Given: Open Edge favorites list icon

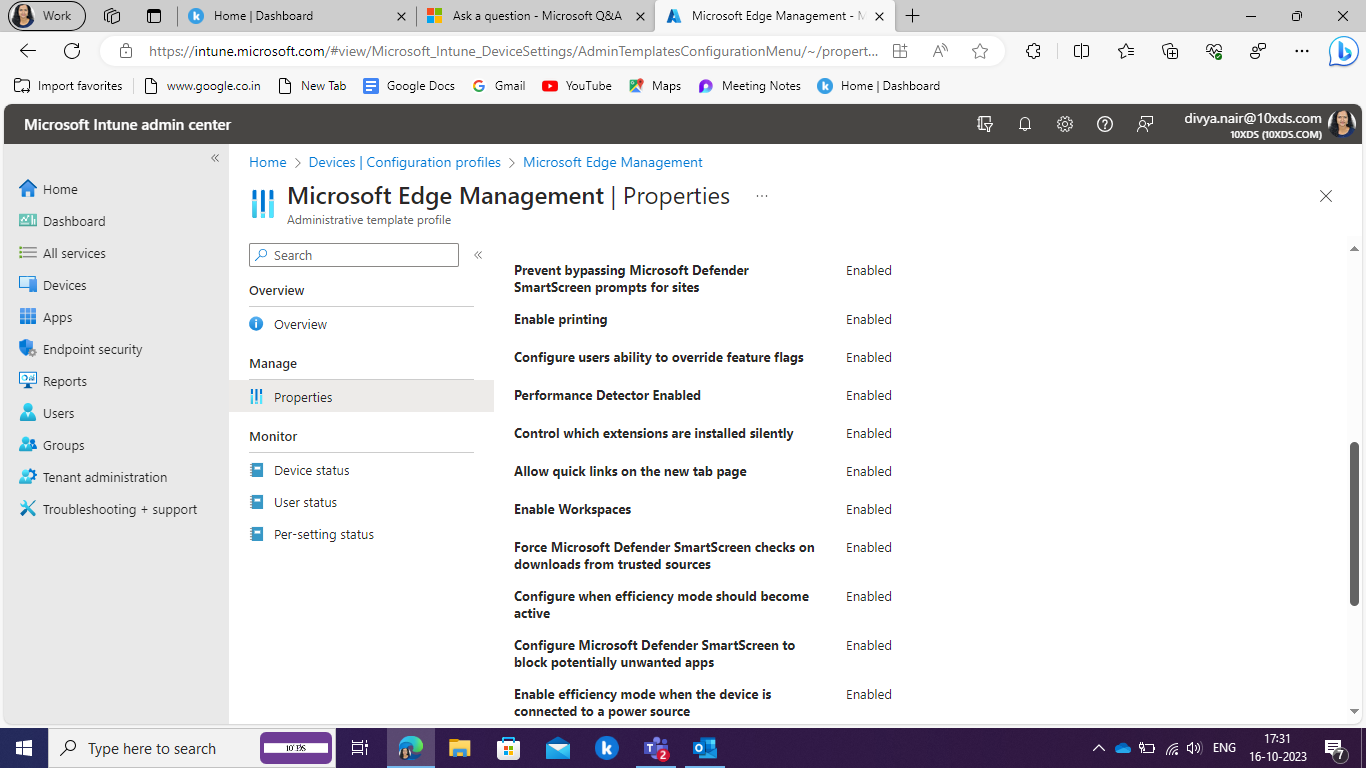Looking at the screenshot, I should click(1126, 51).
